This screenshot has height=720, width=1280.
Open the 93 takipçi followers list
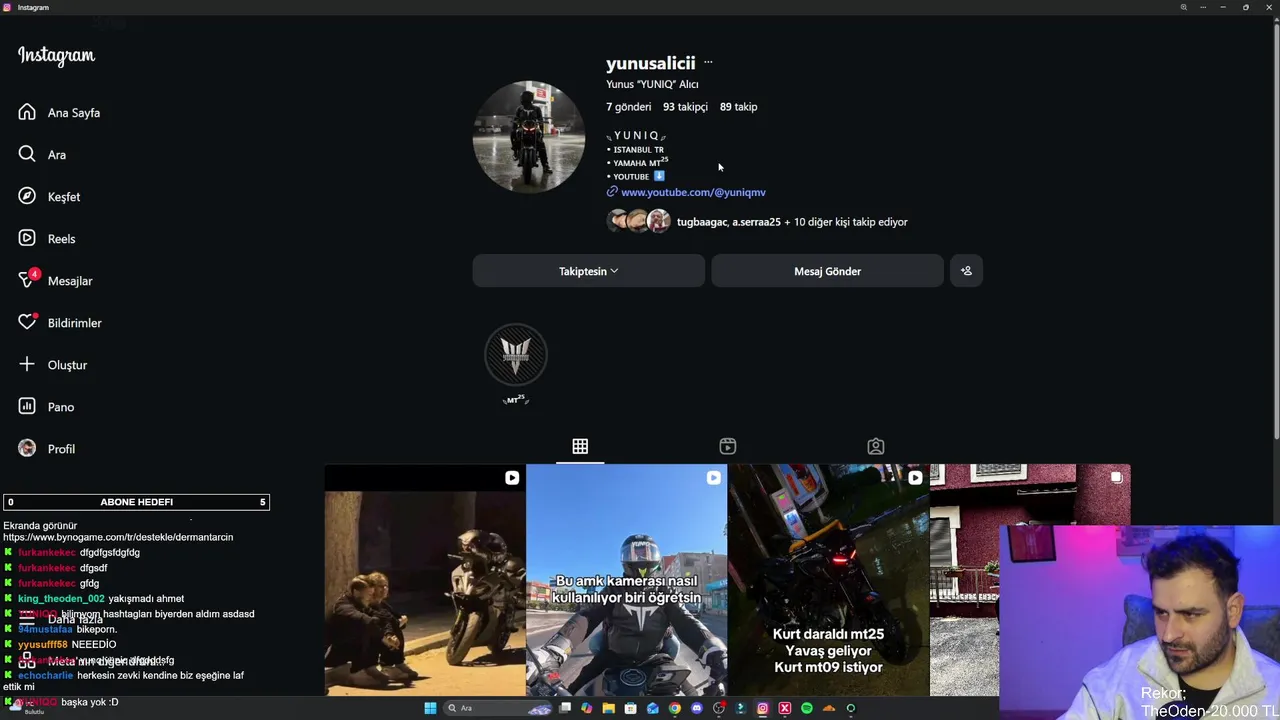tap(685, 107)
